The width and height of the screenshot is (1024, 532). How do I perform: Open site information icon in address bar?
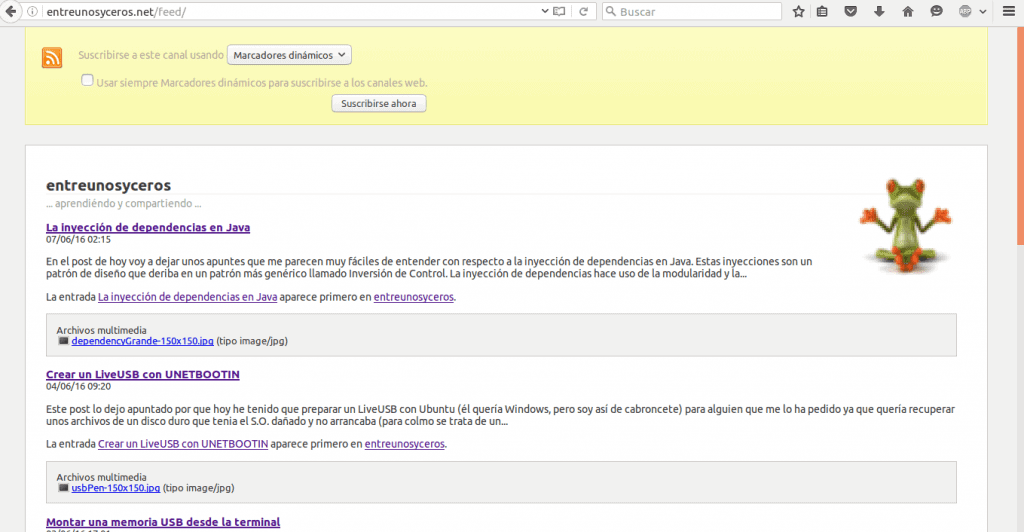[32, 11]
